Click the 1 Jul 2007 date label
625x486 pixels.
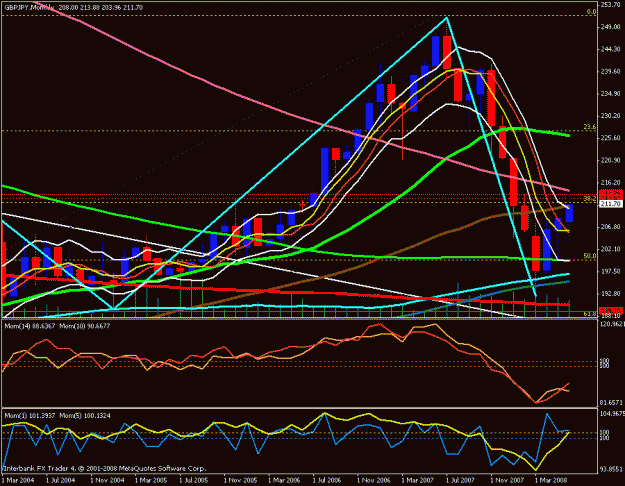pyautogui.click(x=460, y=480)
